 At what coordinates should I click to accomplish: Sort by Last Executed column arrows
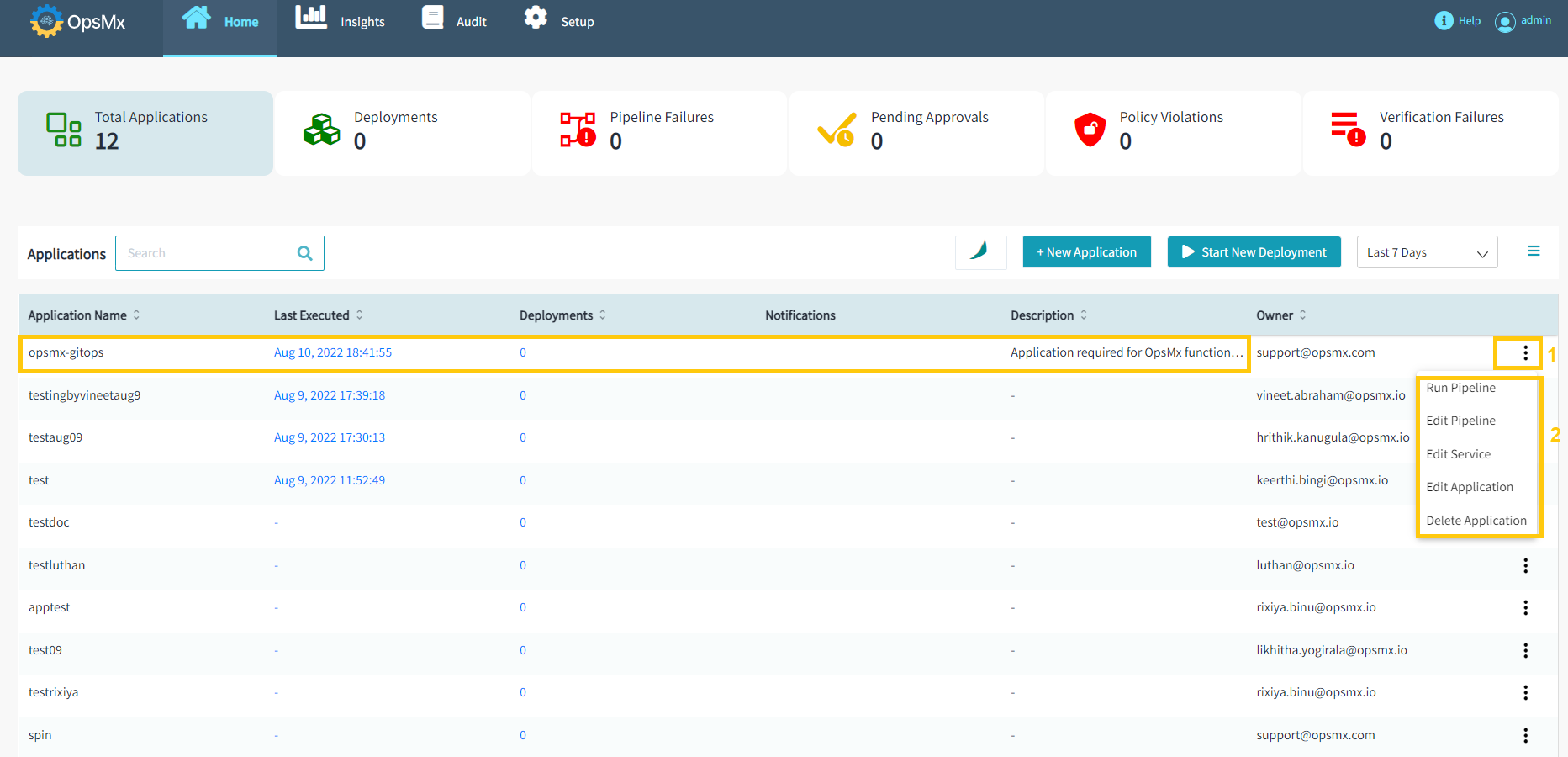(360, 315)
